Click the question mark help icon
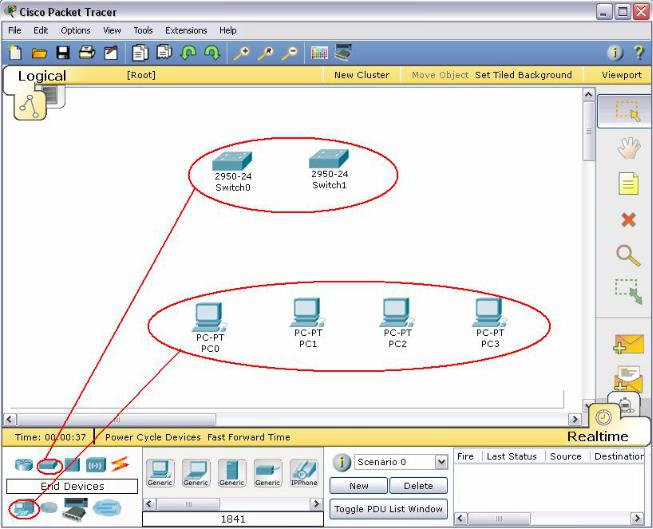 point(639,52)
